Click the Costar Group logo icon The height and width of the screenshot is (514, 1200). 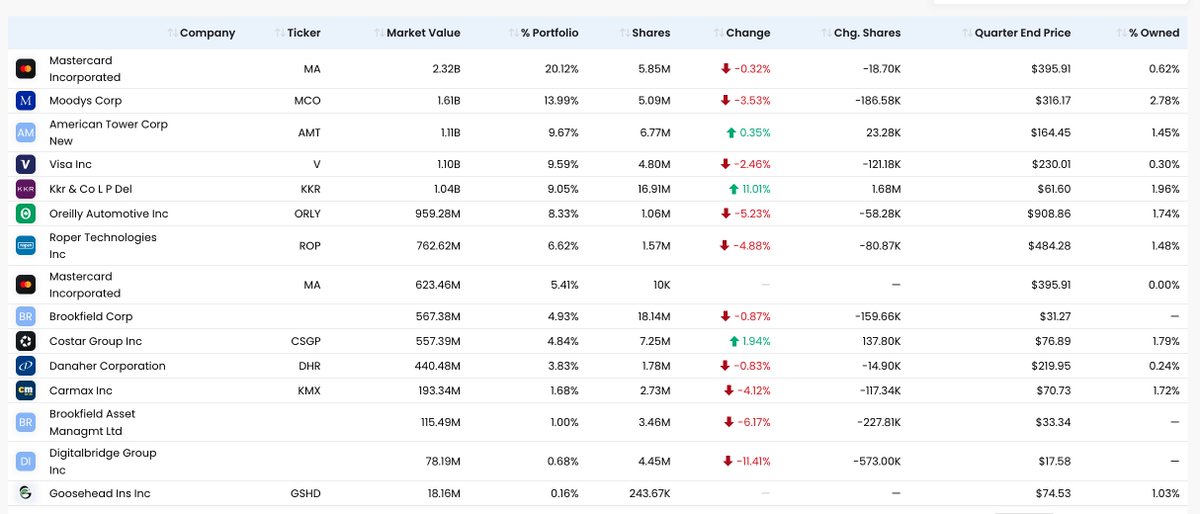coord(26,342)
